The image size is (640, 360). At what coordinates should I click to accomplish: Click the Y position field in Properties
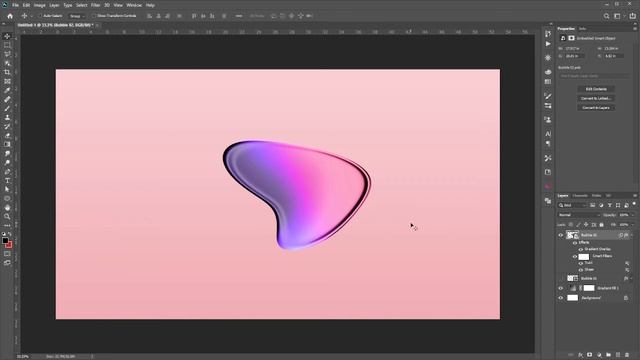click(614, 56)
